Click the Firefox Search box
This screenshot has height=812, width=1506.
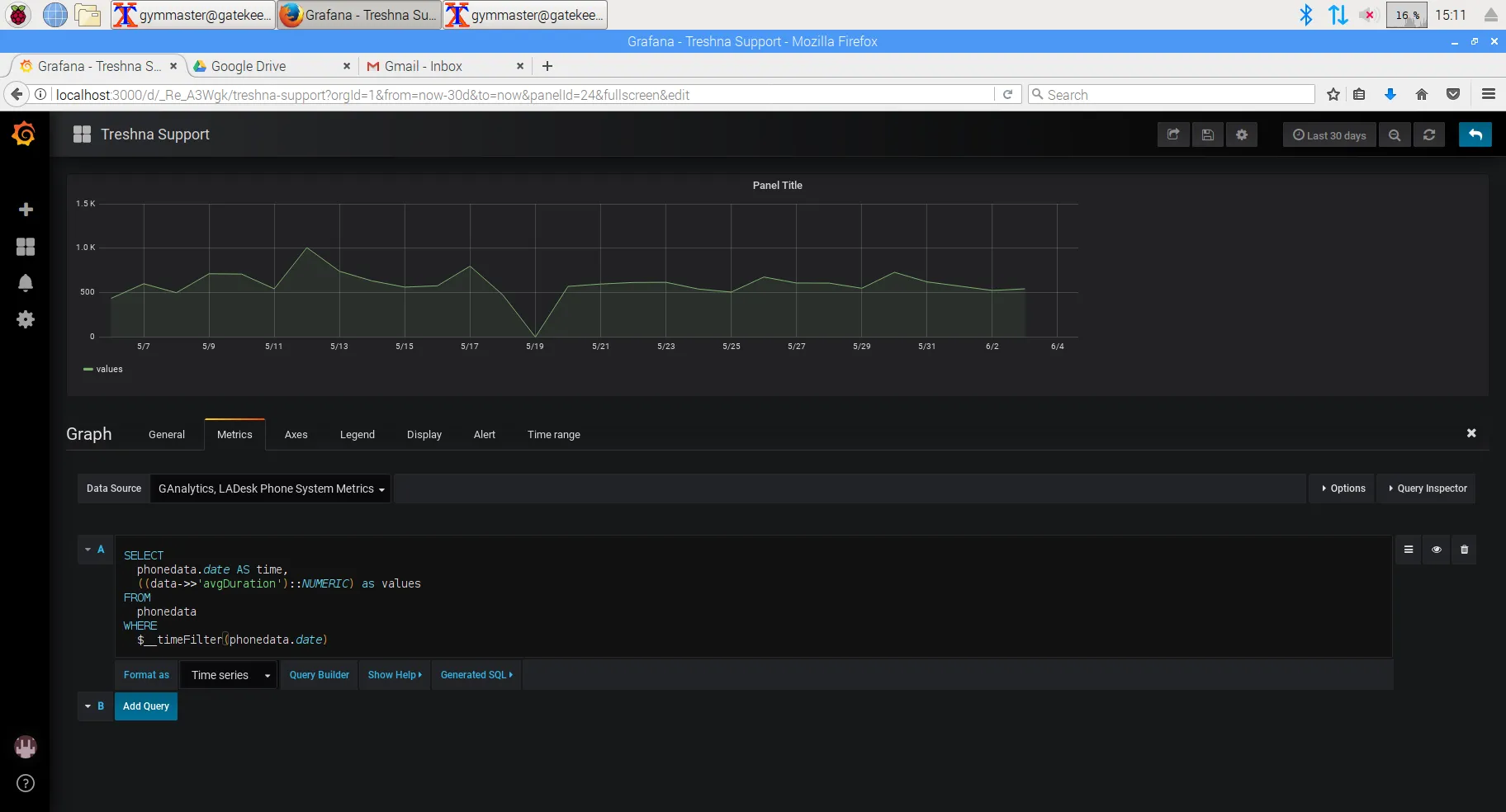pos(1171,94)
